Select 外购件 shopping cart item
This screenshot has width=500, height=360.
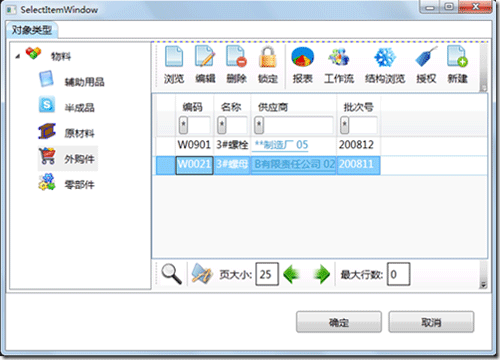click(68, 158)
